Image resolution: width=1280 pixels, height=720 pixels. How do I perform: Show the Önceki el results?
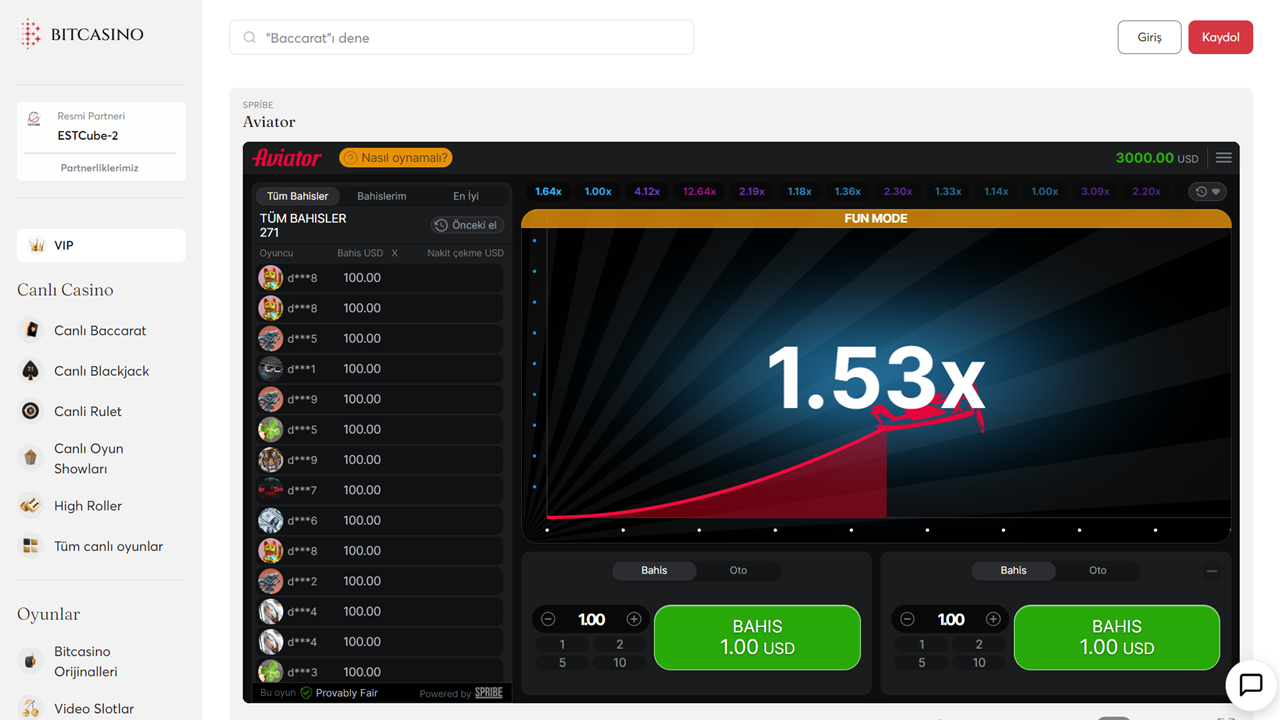[466, 225]
